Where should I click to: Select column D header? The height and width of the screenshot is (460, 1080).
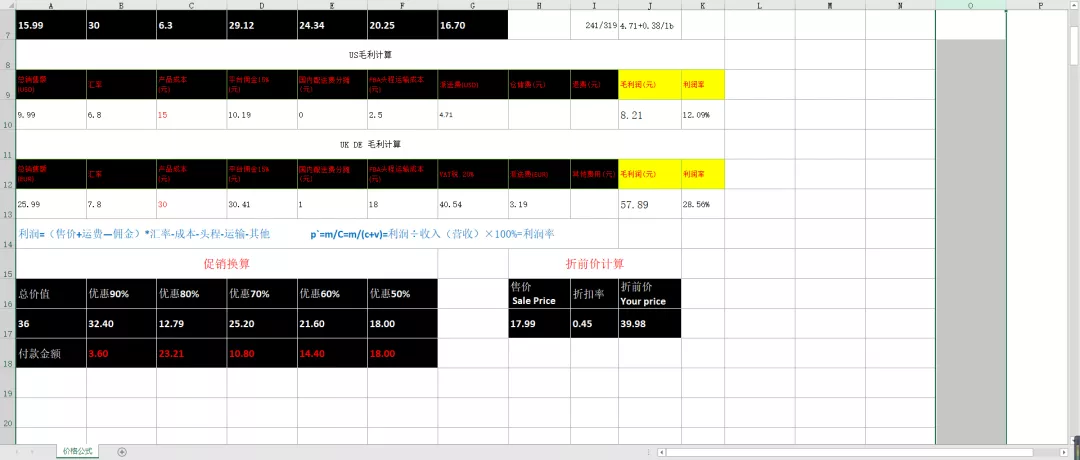[x=262, y=5]
